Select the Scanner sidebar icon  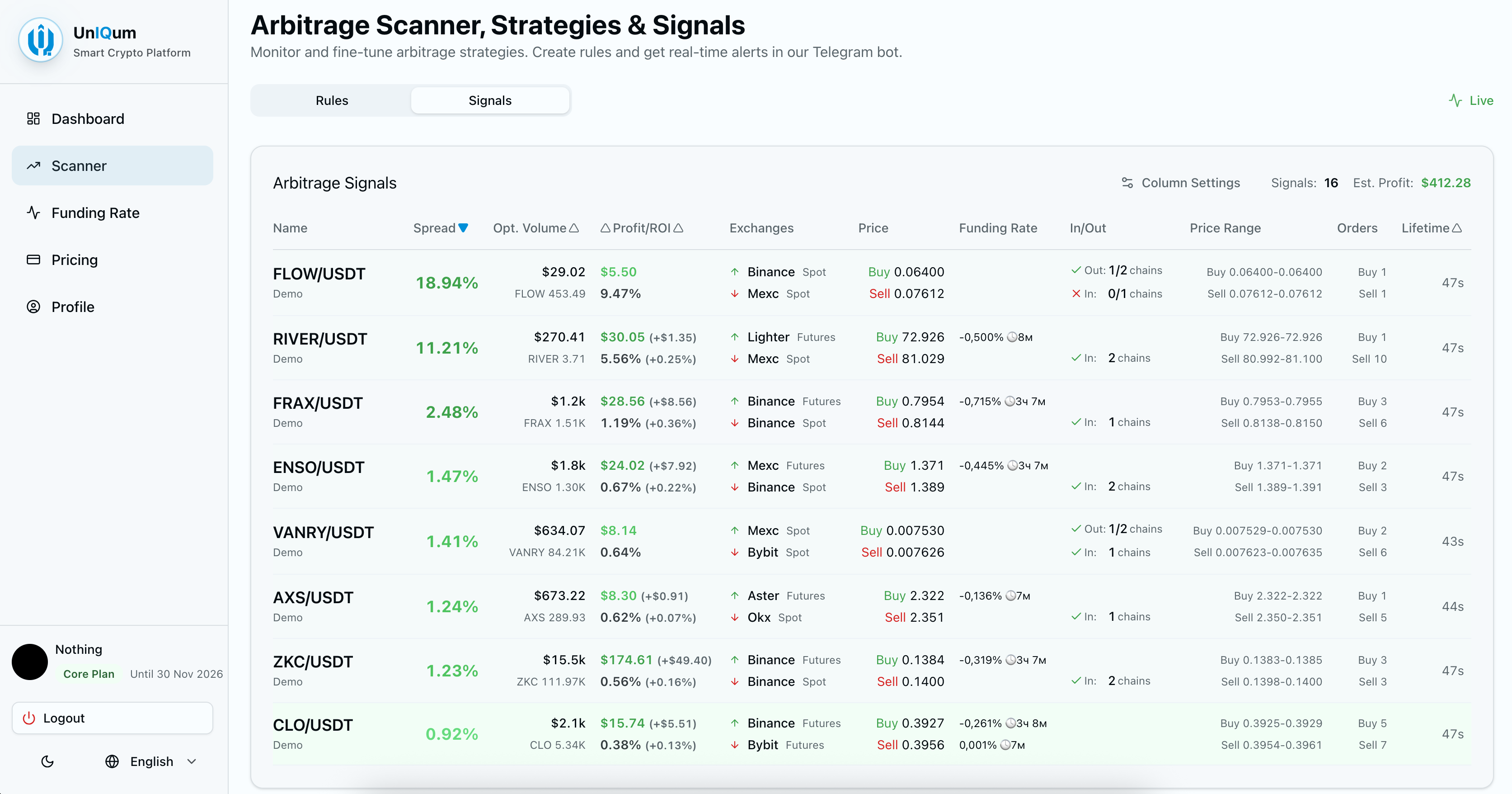pos(33,165)
